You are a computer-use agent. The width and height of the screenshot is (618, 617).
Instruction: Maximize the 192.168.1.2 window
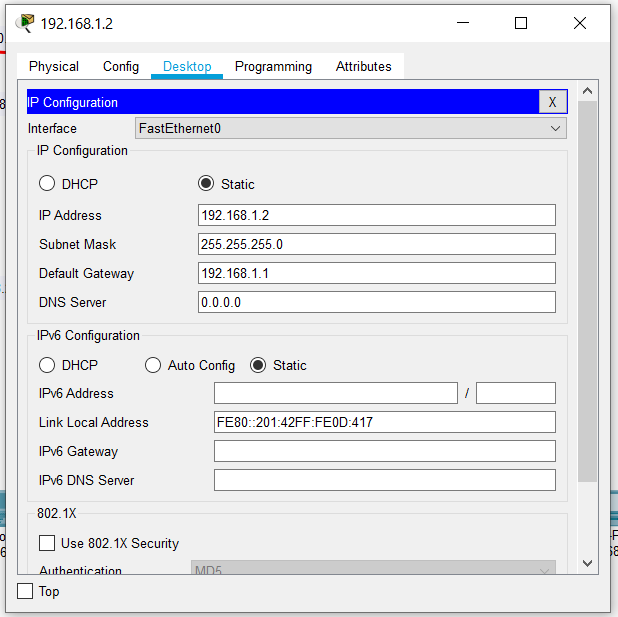521,23
